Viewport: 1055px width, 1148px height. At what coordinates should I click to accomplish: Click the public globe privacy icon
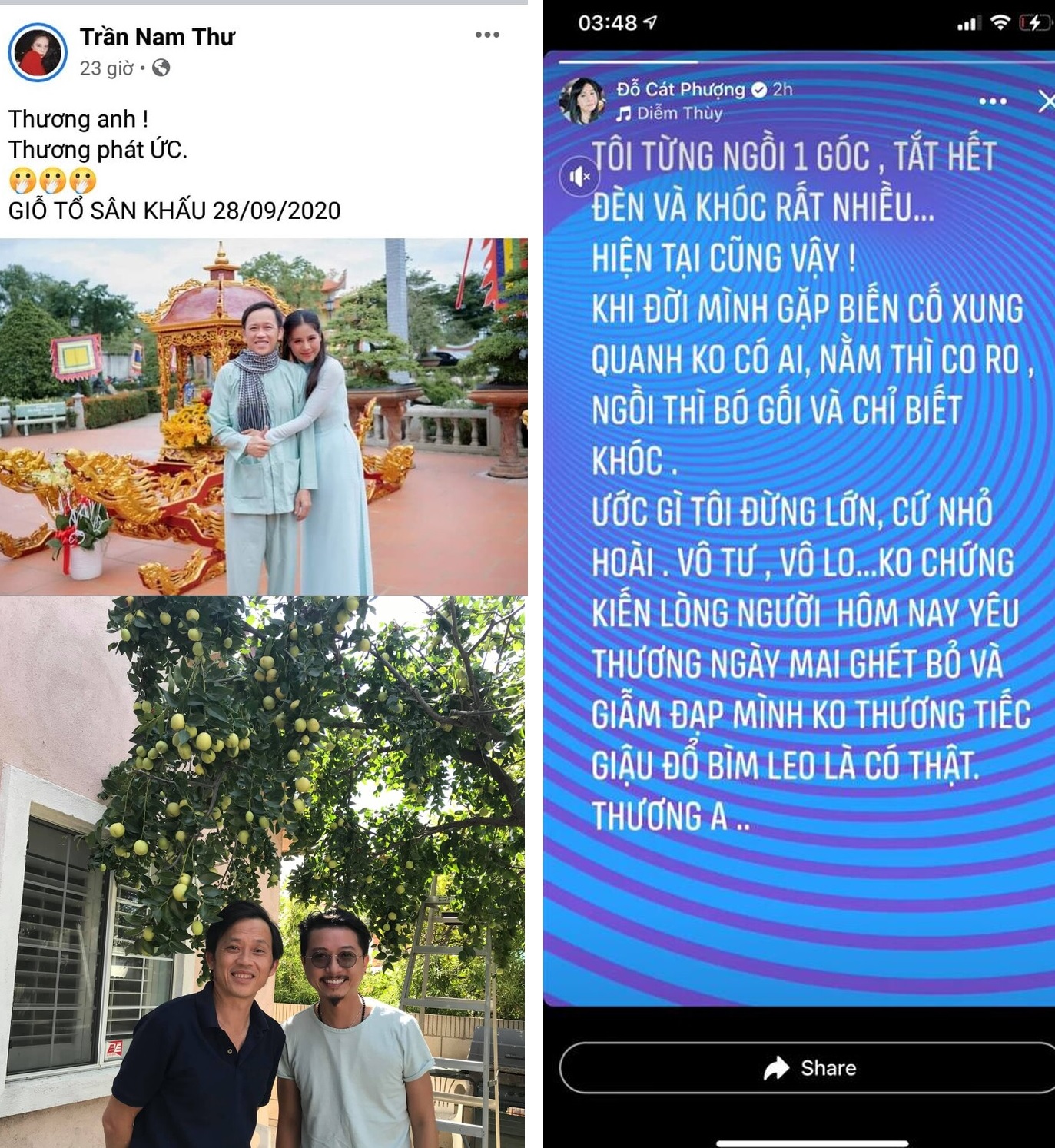(x=161, y=68)
